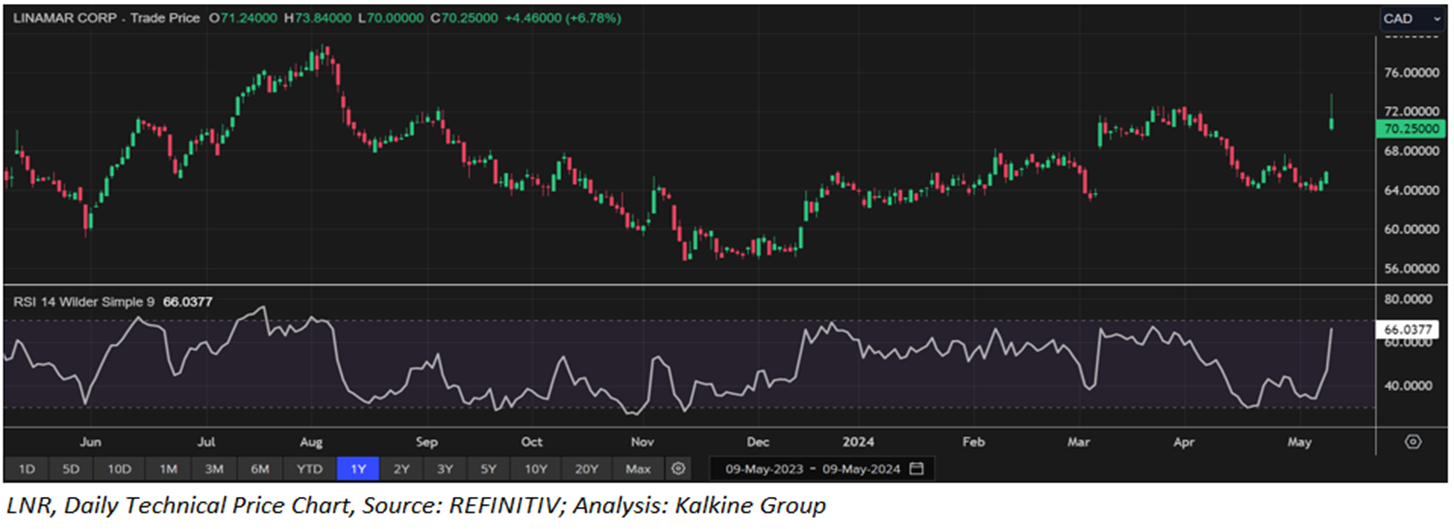The image size is (1454, 529).
Task: Switch to YTD time range
Action: (310, 468)
